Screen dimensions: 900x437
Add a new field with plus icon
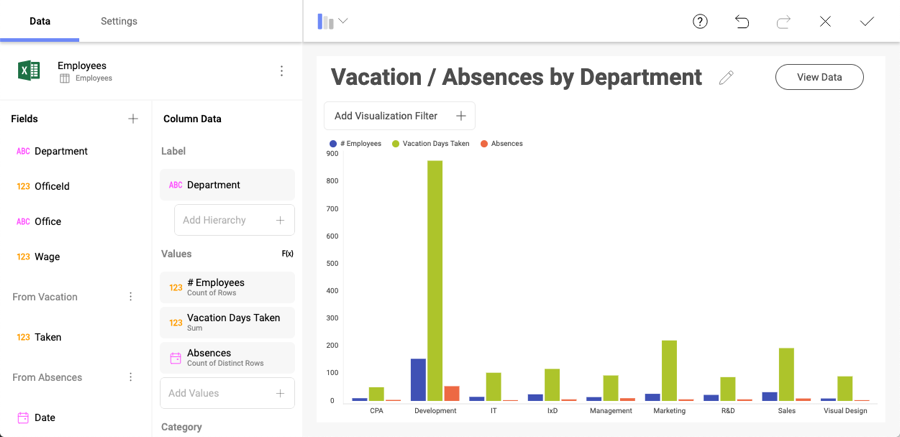(133, 119)
